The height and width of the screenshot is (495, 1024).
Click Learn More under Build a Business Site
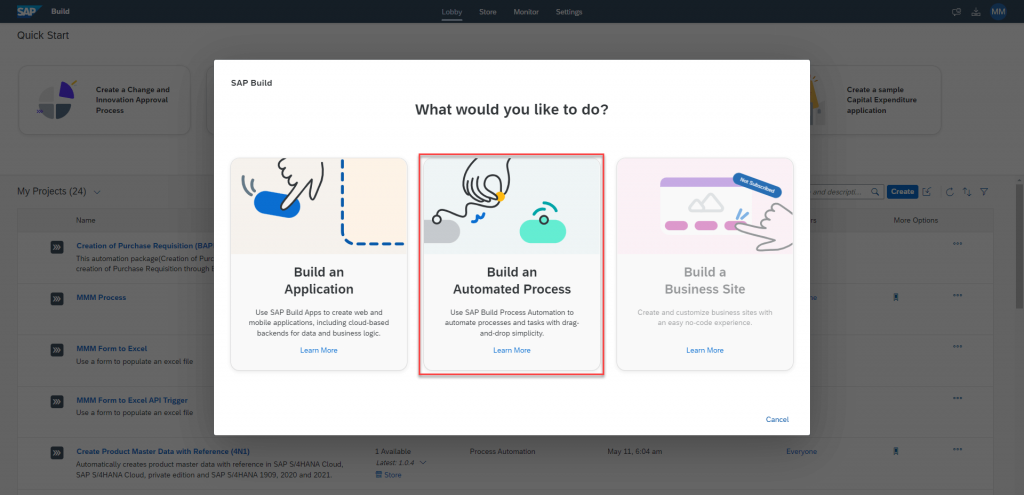point(705,351)
